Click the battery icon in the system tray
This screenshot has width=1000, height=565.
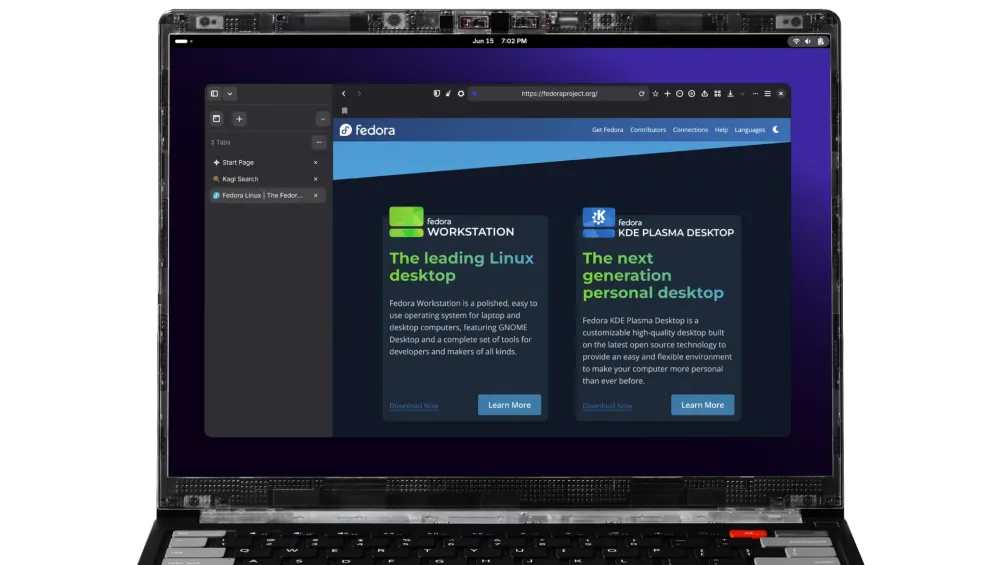821,41
